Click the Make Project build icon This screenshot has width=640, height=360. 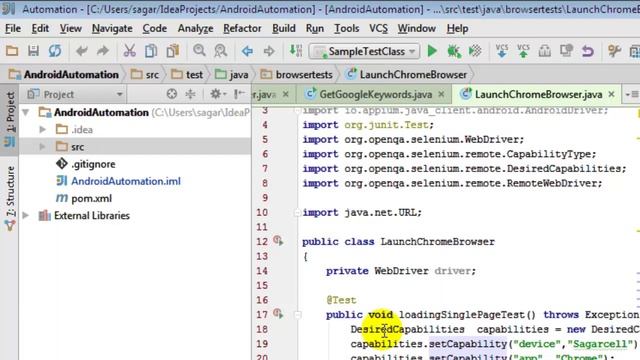tap(296, 51)
